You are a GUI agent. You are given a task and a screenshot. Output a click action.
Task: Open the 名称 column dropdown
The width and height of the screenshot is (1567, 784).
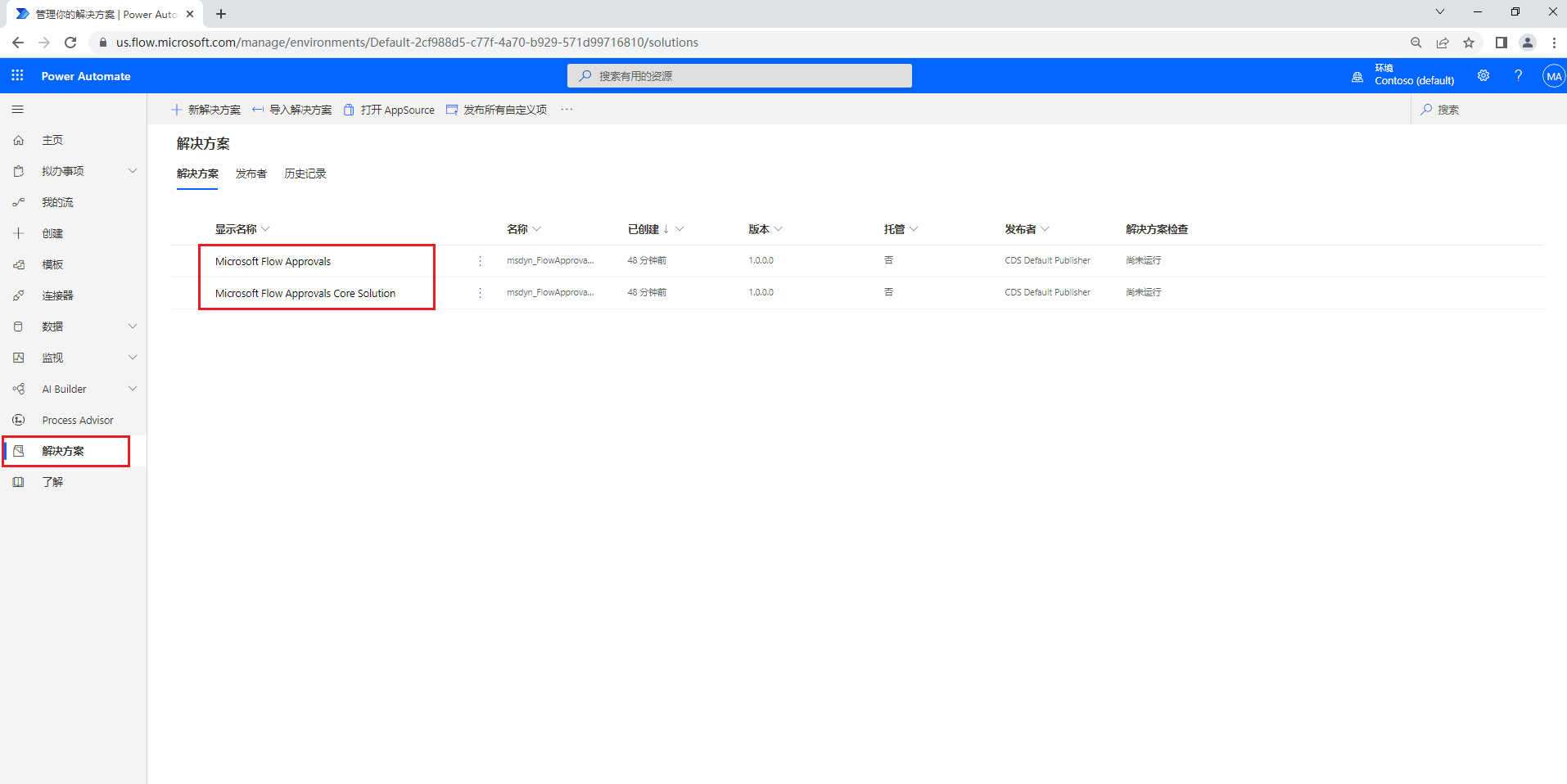coord(536,229)
